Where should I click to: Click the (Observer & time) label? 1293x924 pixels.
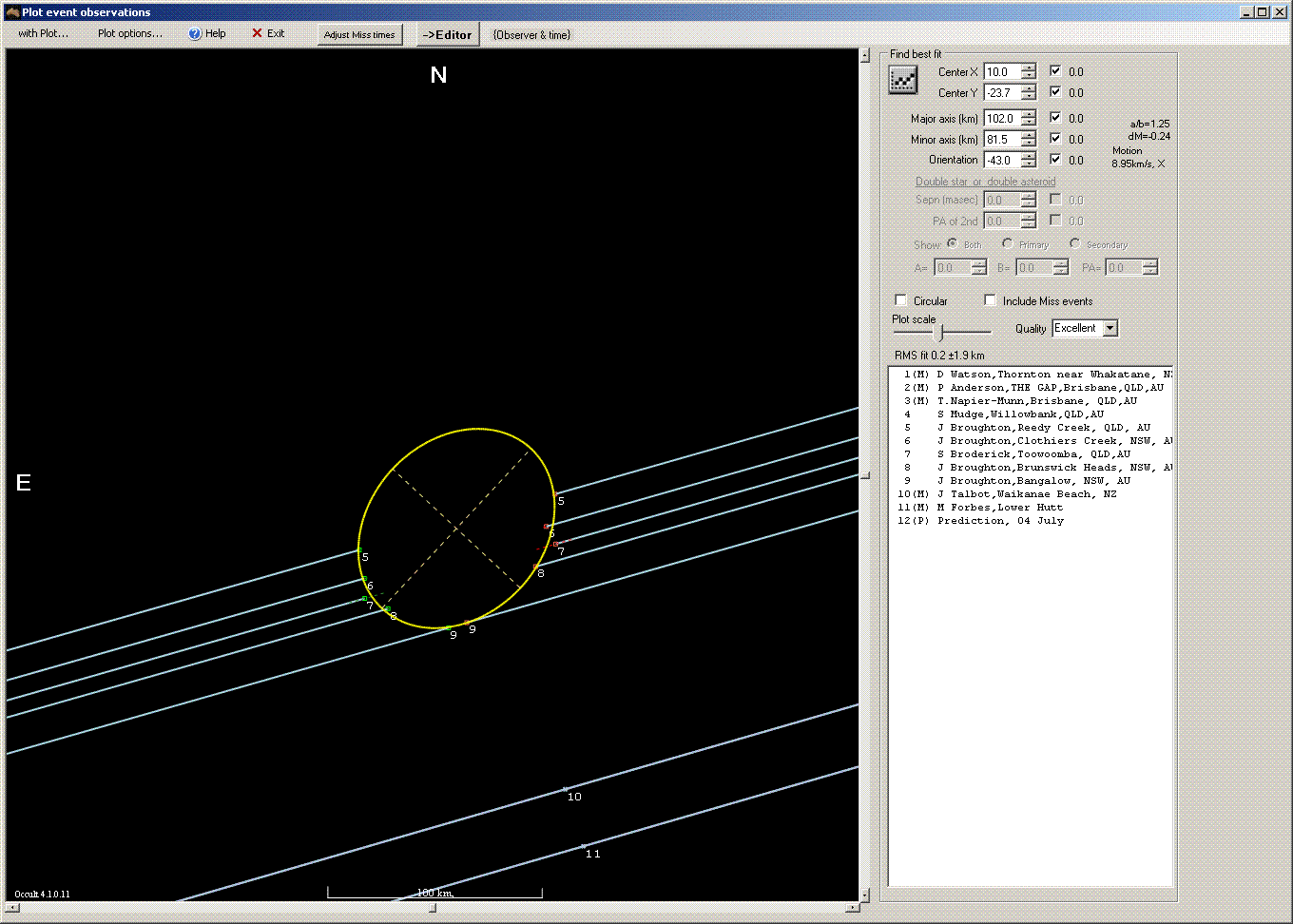[532, 35]
